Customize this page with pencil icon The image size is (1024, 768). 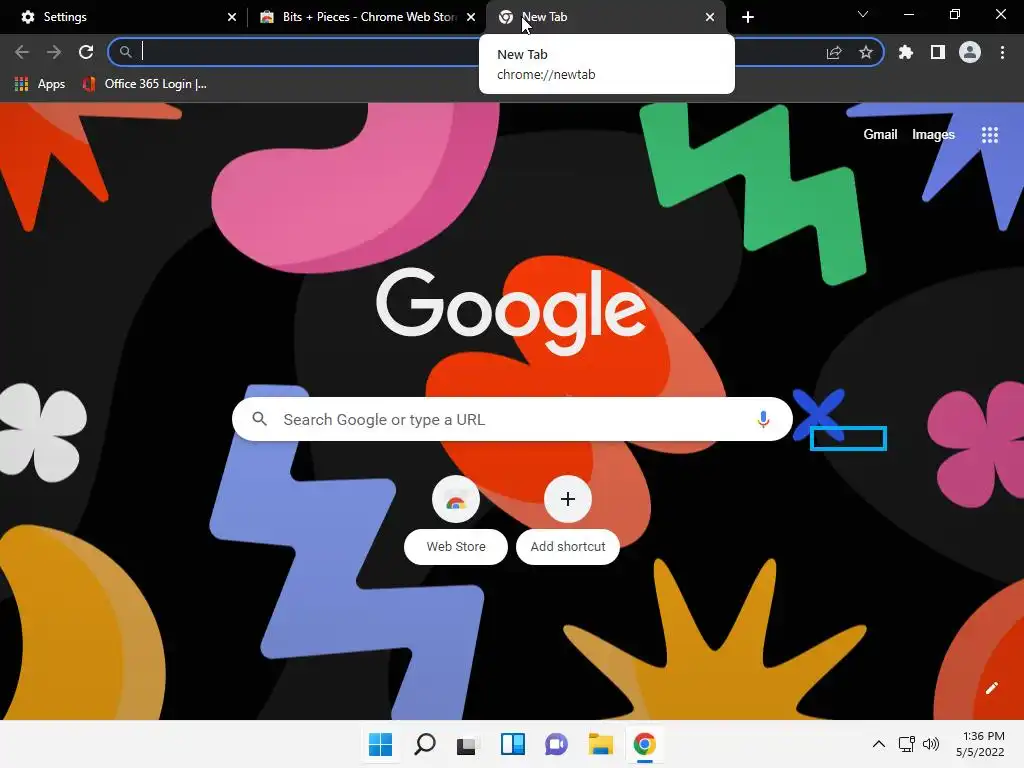[991, 688]
